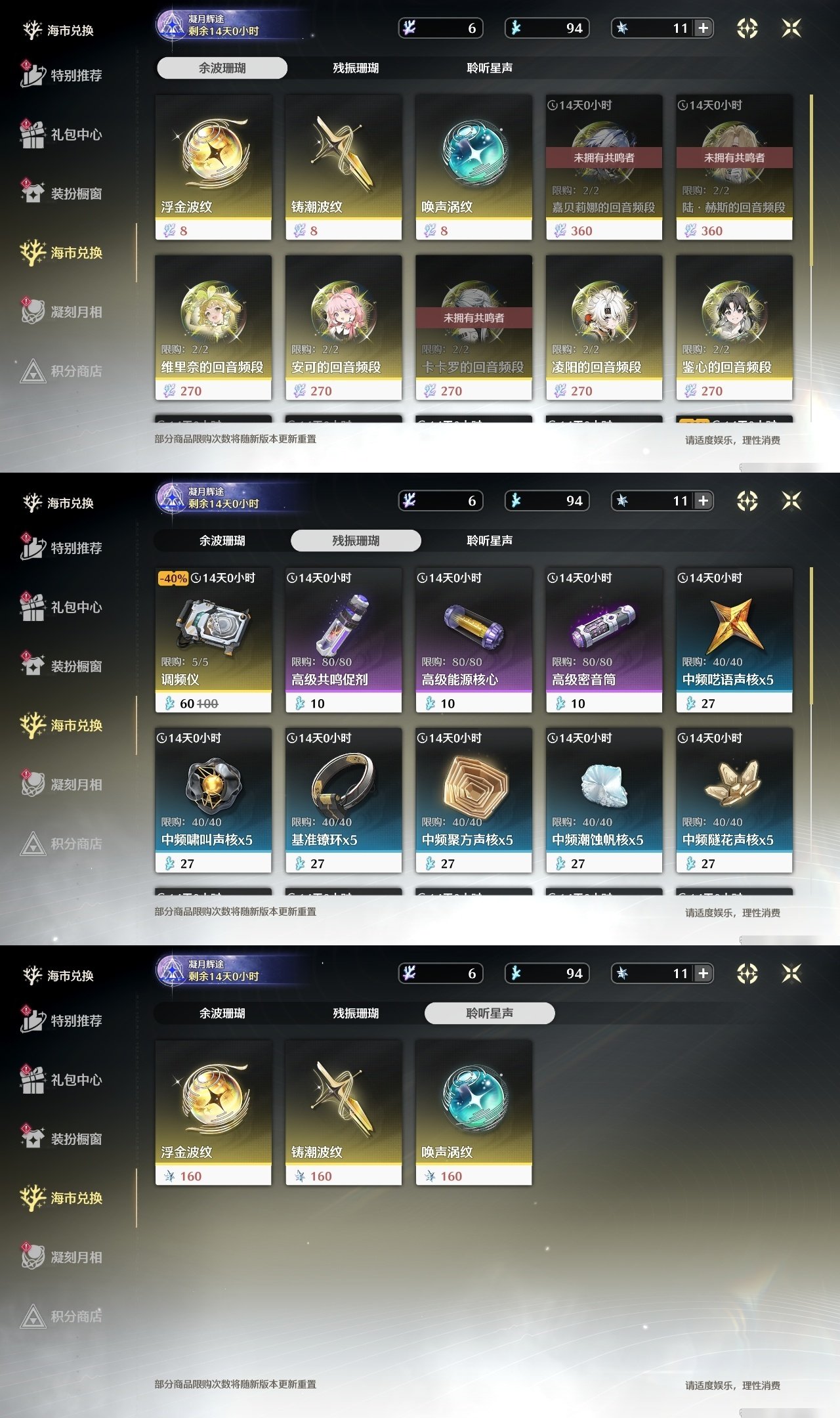Click the highlighted 残振珊瑚 tab
Screen dimensions: 840x1418
(356, 540)
